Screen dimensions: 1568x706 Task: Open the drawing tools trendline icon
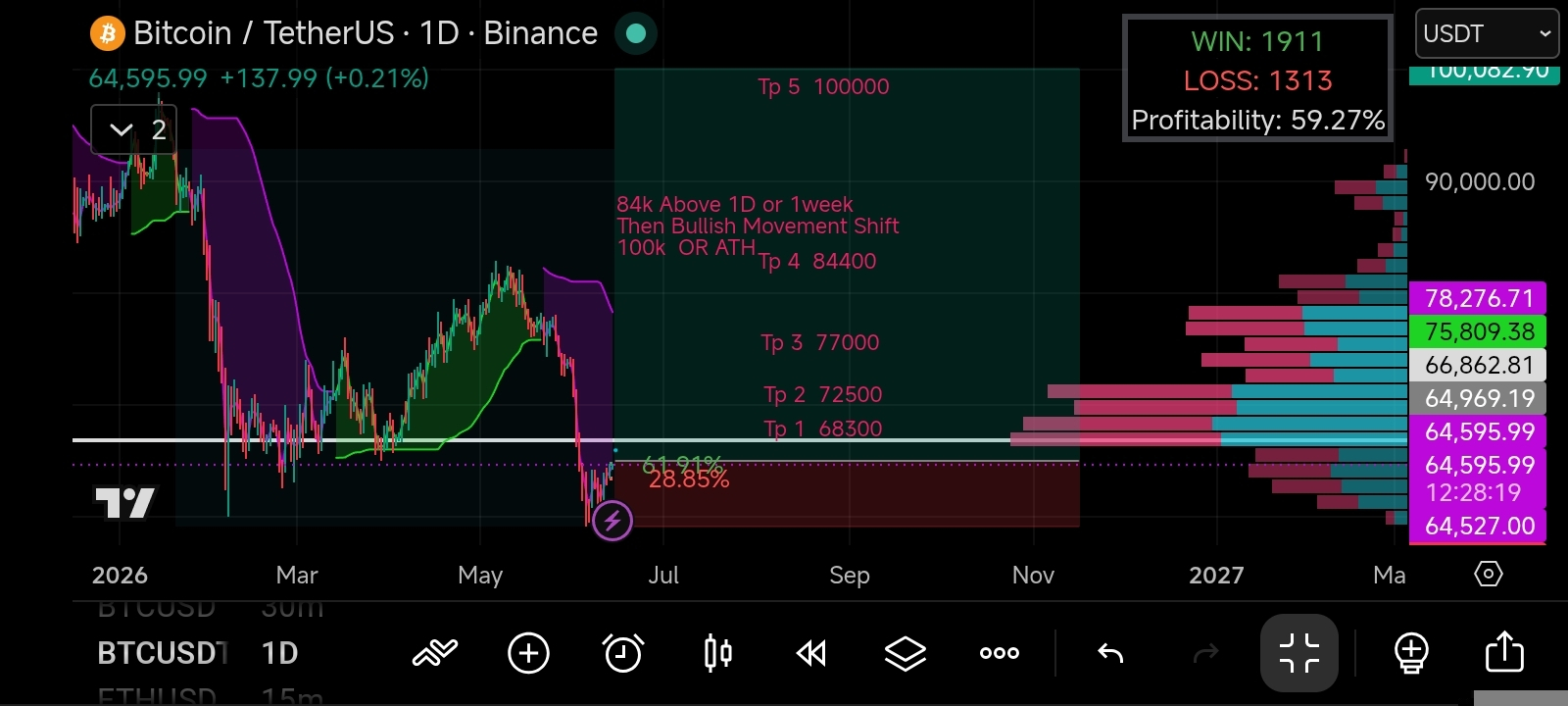point(435,653)
